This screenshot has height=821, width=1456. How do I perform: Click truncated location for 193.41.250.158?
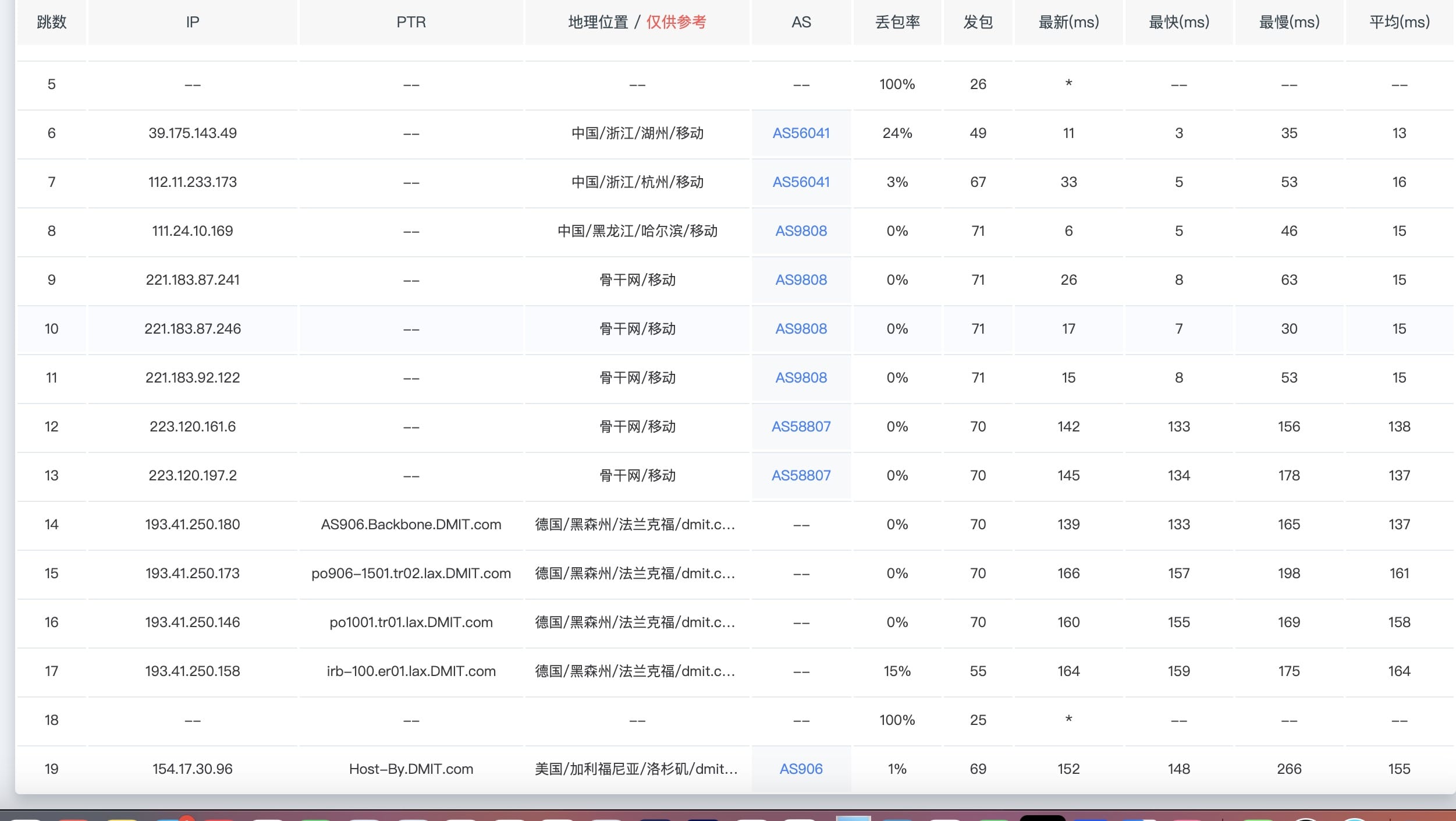coord(635,671)
